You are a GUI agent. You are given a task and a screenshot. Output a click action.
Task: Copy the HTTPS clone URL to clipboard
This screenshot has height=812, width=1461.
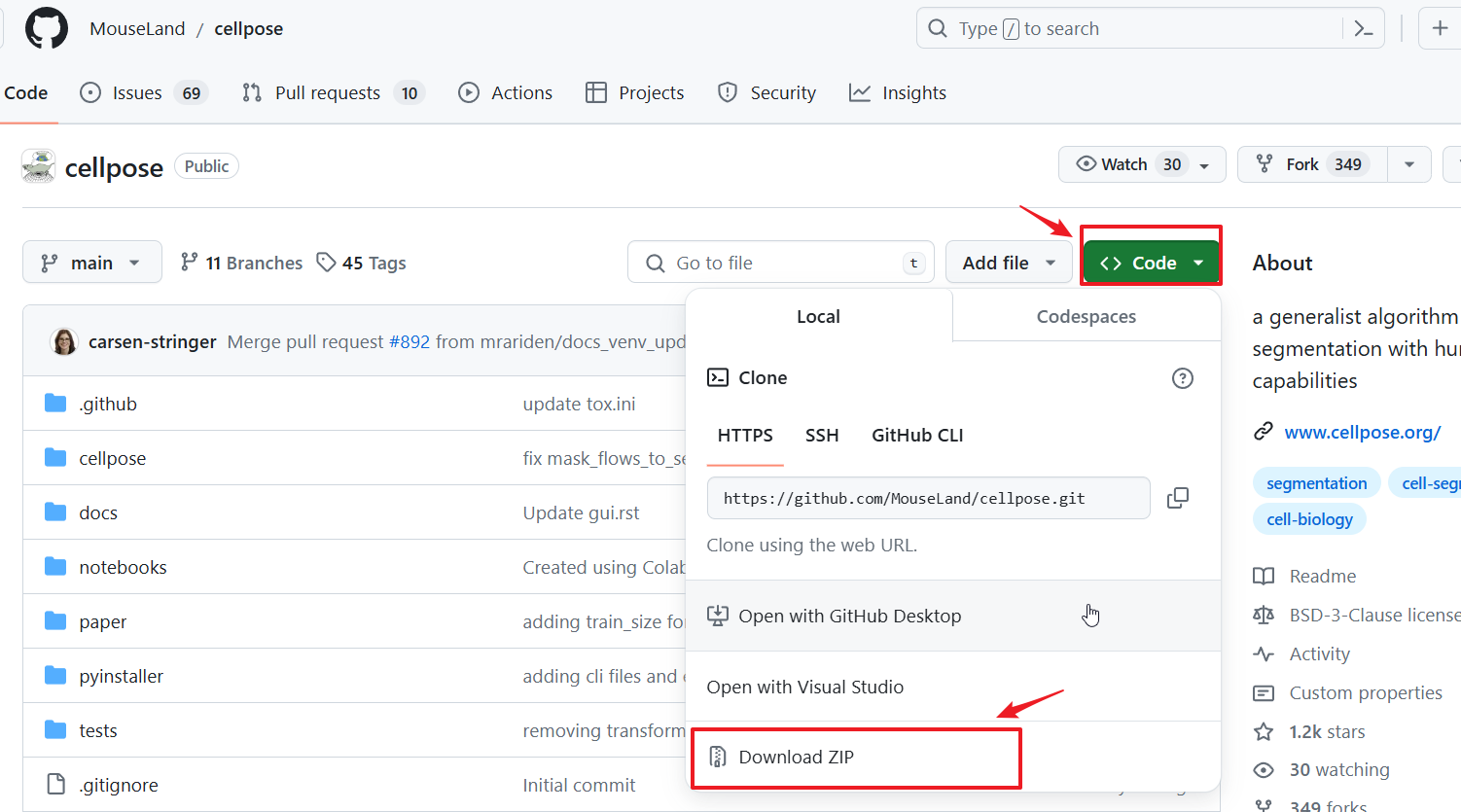pos(1177,498)
